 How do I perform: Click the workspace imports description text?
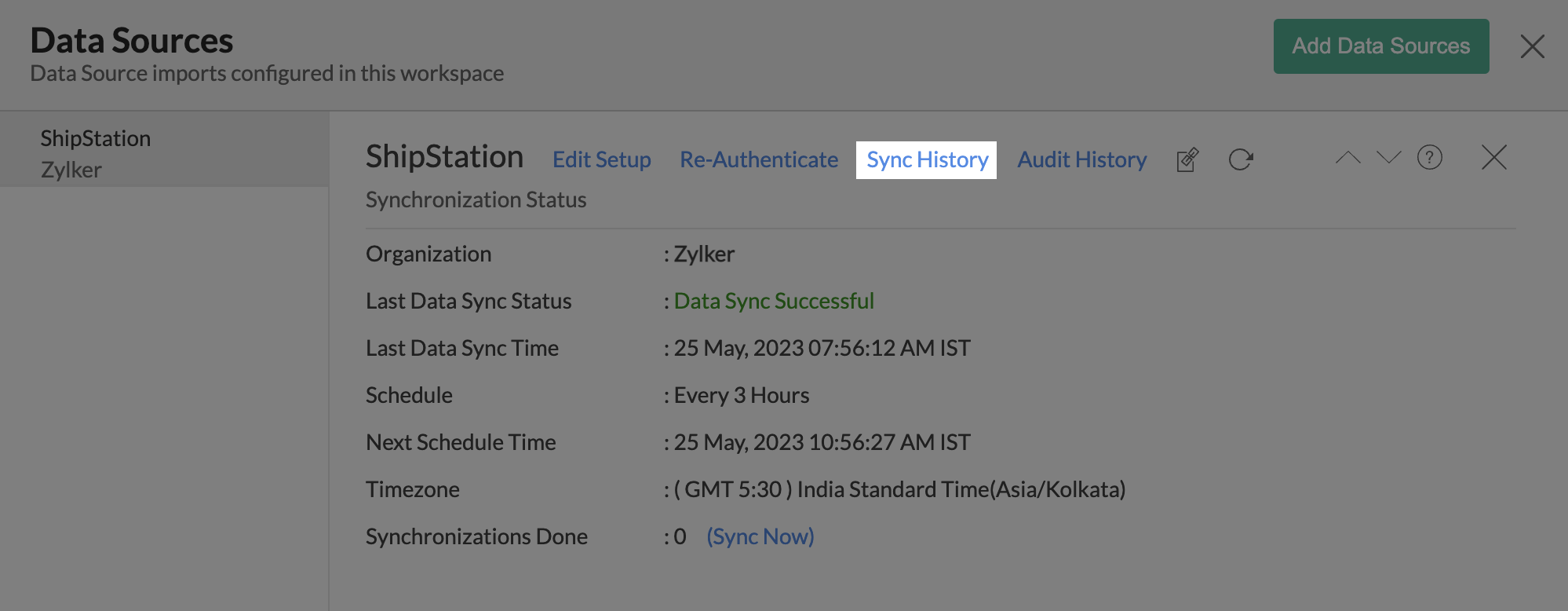click(x=267, y=74)
